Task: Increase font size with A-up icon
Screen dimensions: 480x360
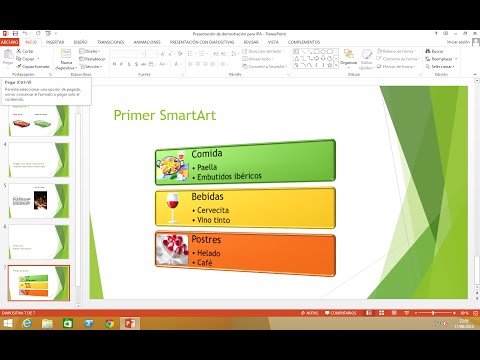Action: 163,54
